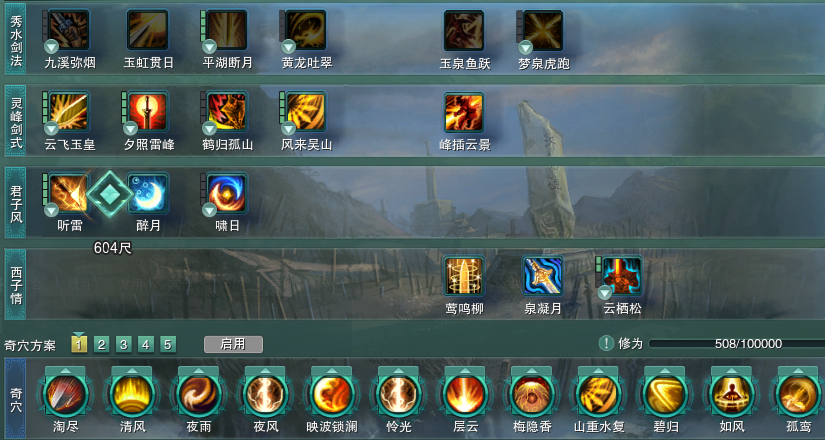Select talent scheme 1 tab
This screenshot has height=440, width=825.
pyautogui.click(x=79, y=345)
